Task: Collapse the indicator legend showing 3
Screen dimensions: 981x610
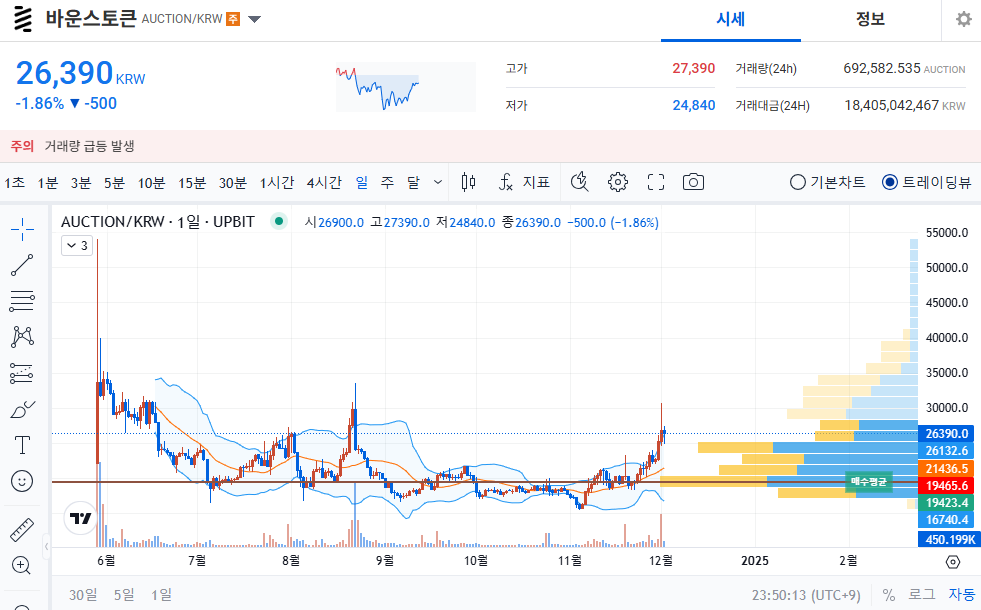Action: coord(78,245)
